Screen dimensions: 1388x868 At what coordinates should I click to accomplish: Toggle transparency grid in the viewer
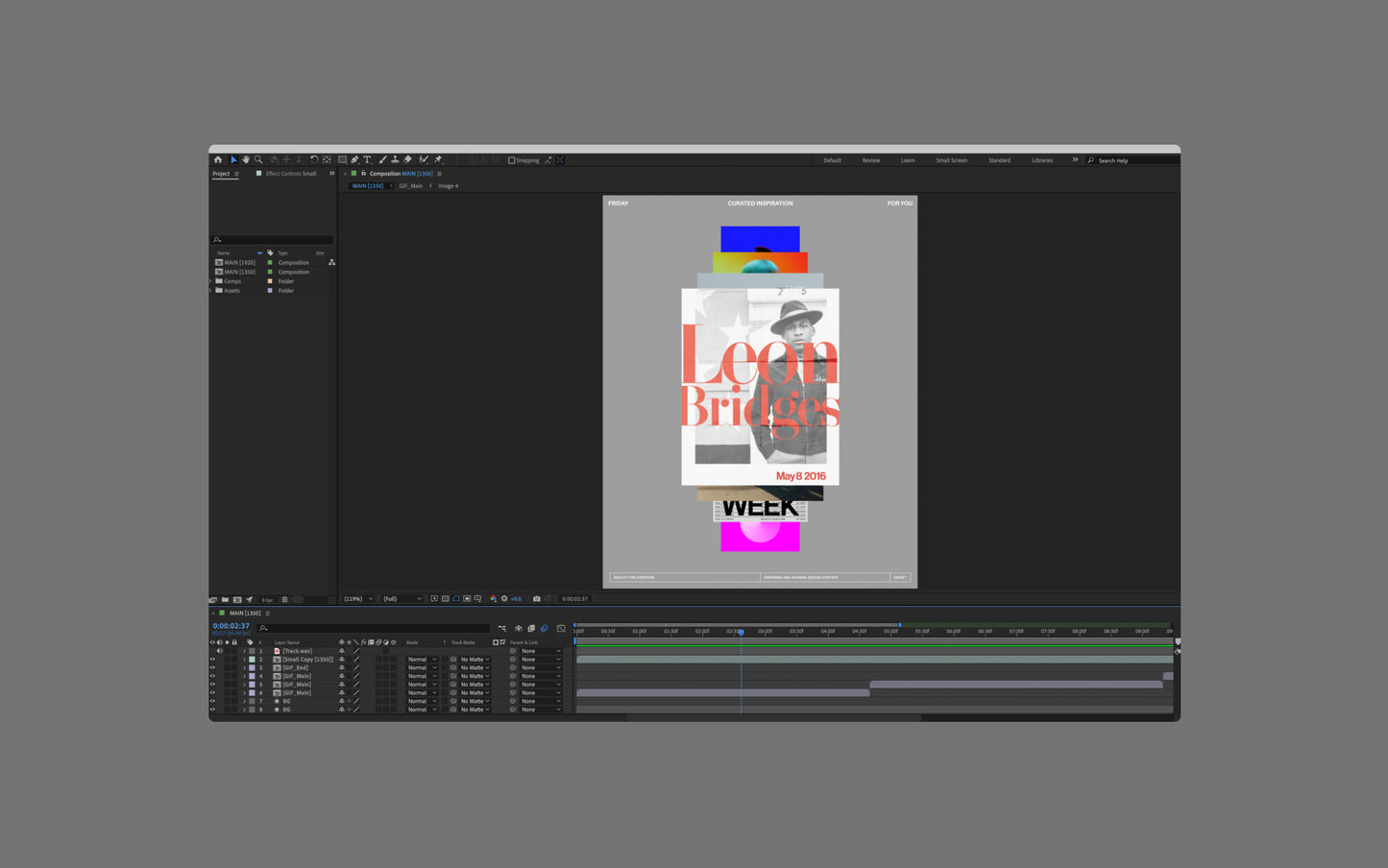coord(445,599)
